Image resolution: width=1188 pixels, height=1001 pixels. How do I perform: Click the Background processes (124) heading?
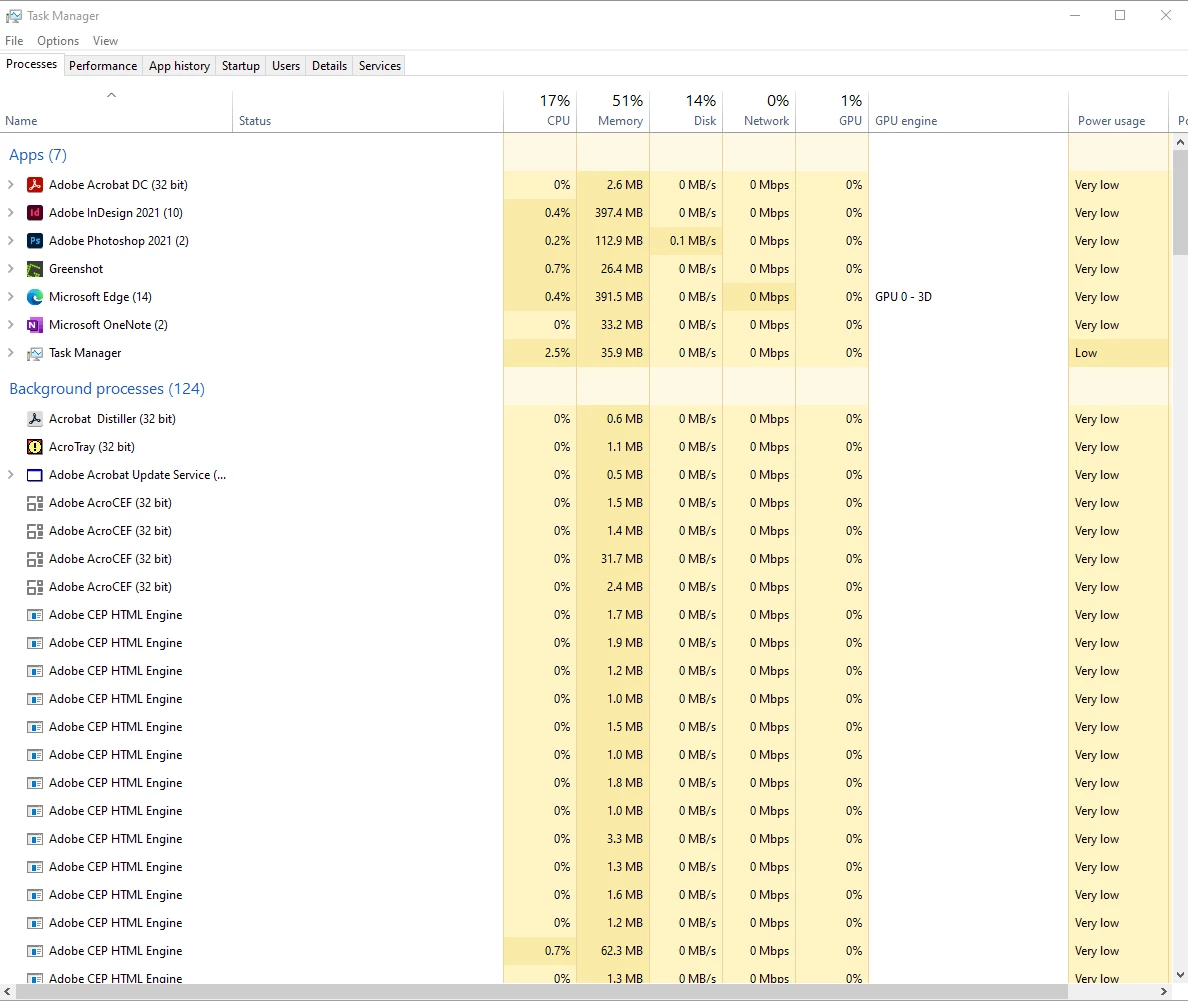pyautogui.click(x=107, y=389)
